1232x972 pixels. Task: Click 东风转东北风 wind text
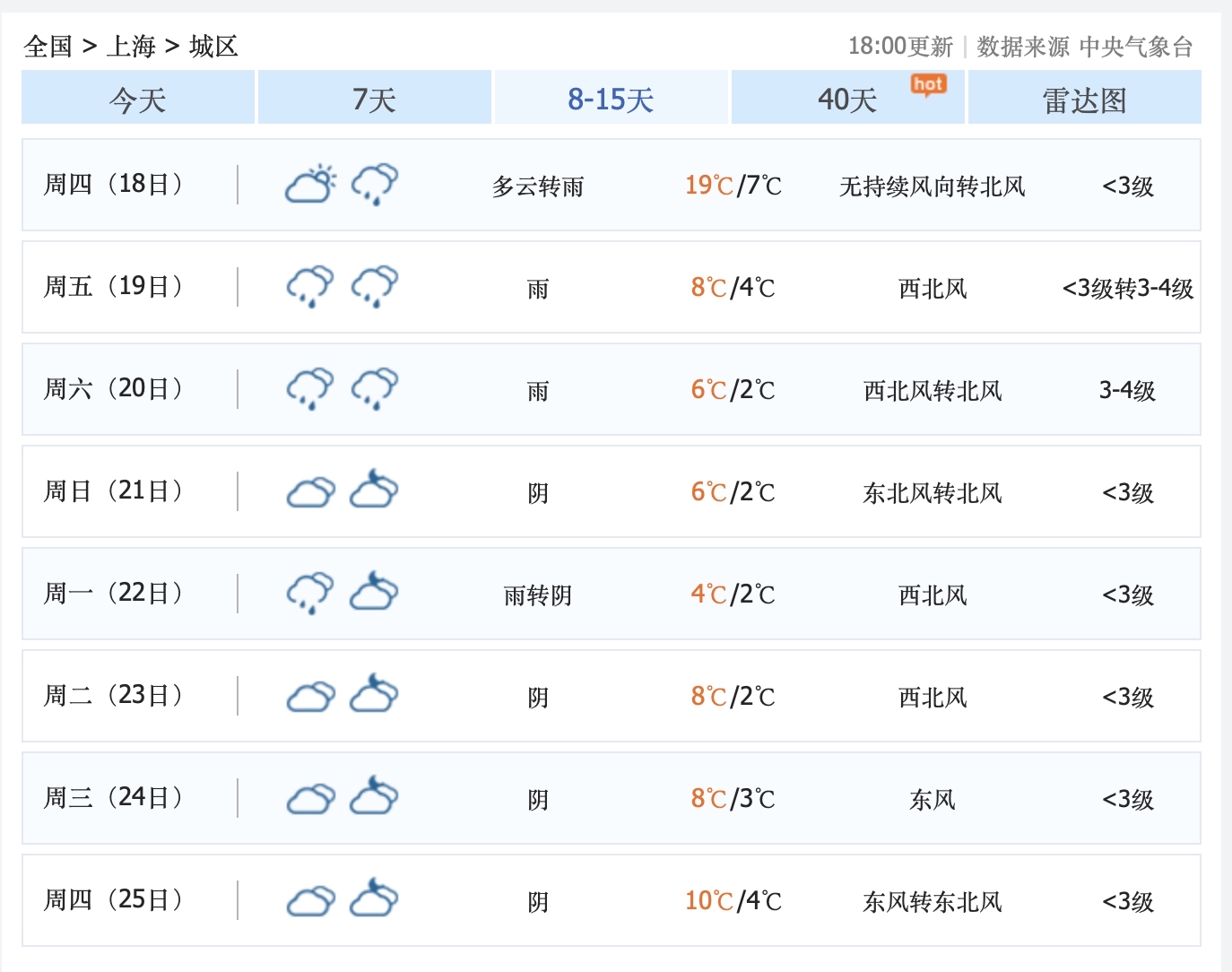(x=933, y=902)
